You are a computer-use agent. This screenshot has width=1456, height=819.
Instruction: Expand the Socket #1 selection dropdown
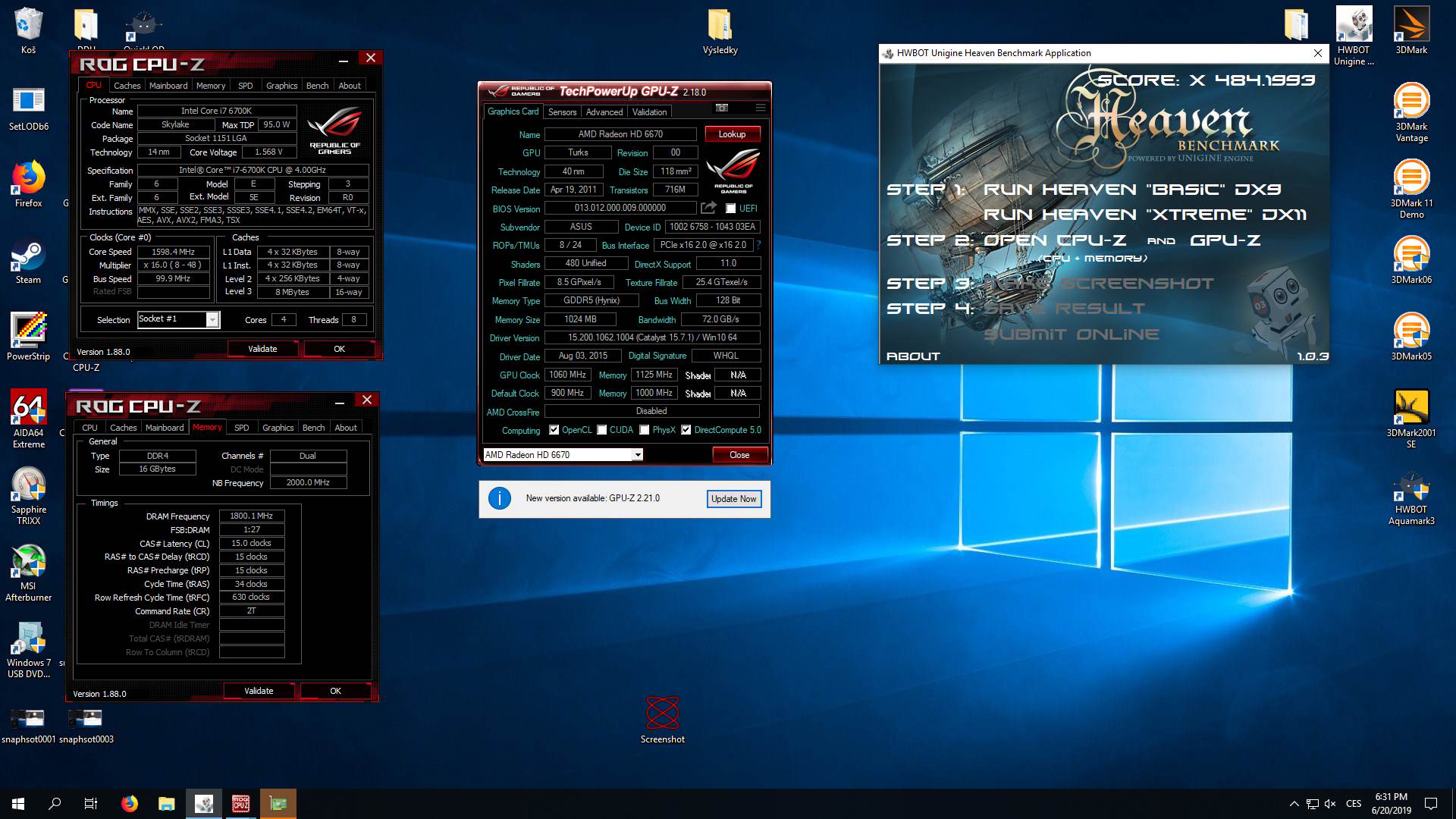tap(212, 320)
